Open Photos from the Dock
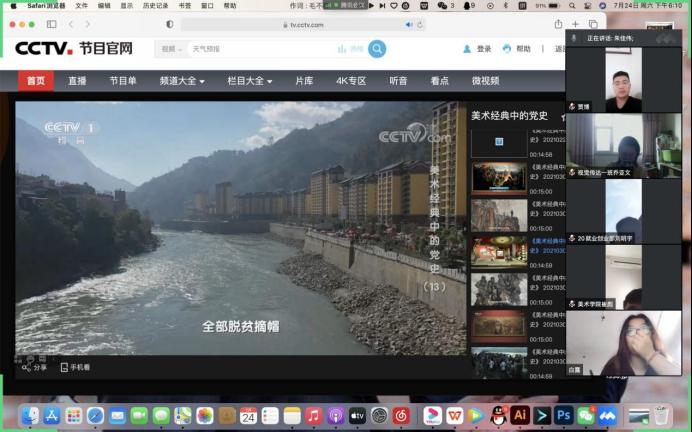 tap(205, 416)
